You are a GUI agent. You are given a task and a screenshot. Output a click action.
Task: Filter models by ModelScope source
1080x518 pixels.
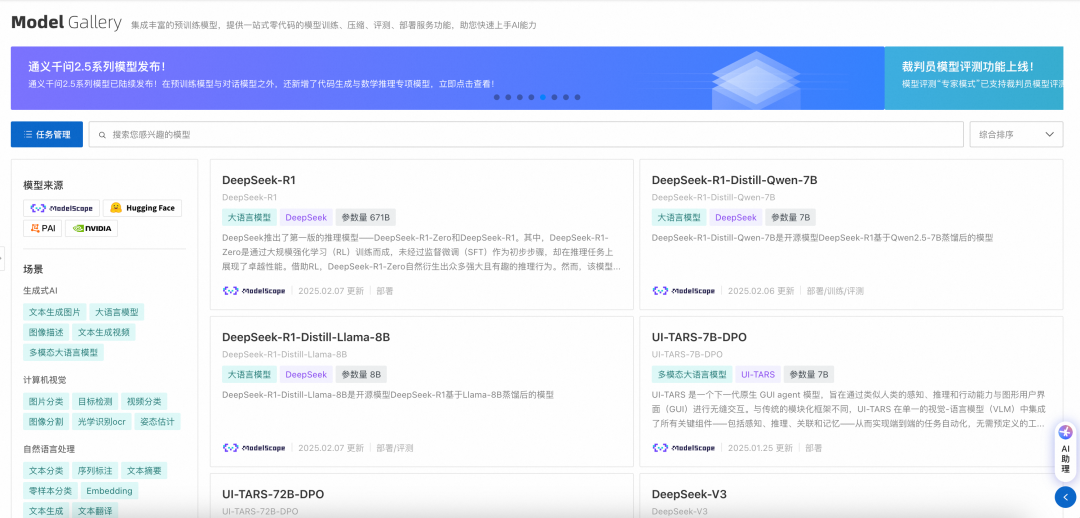(61, 208)
